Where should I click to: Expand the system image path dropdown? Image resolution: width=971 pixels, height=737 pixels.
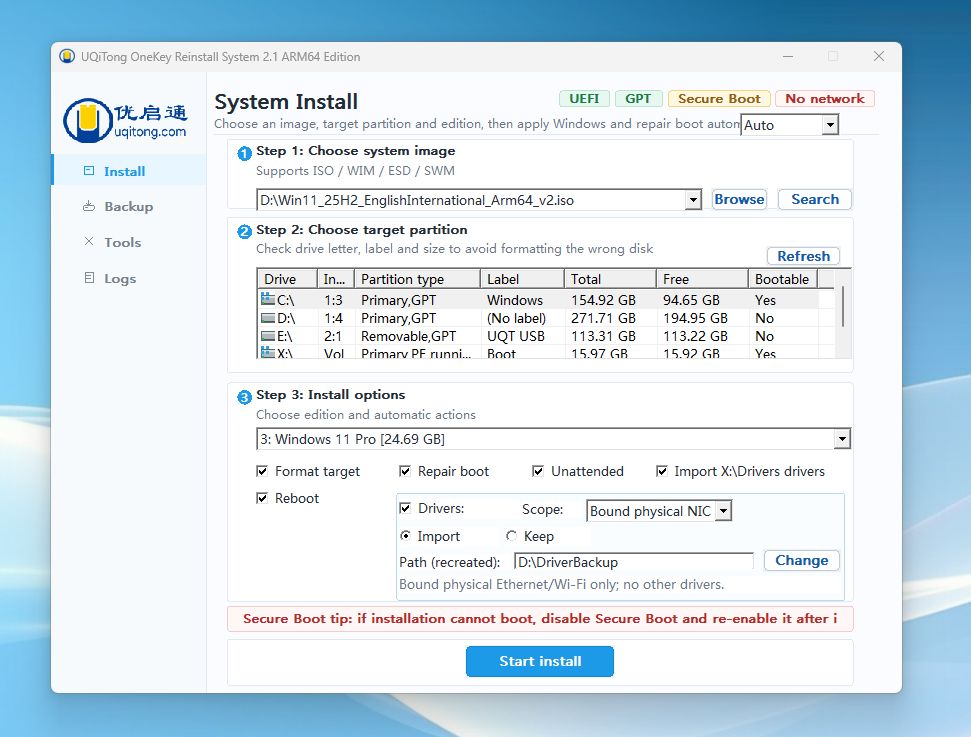[693, 200]
